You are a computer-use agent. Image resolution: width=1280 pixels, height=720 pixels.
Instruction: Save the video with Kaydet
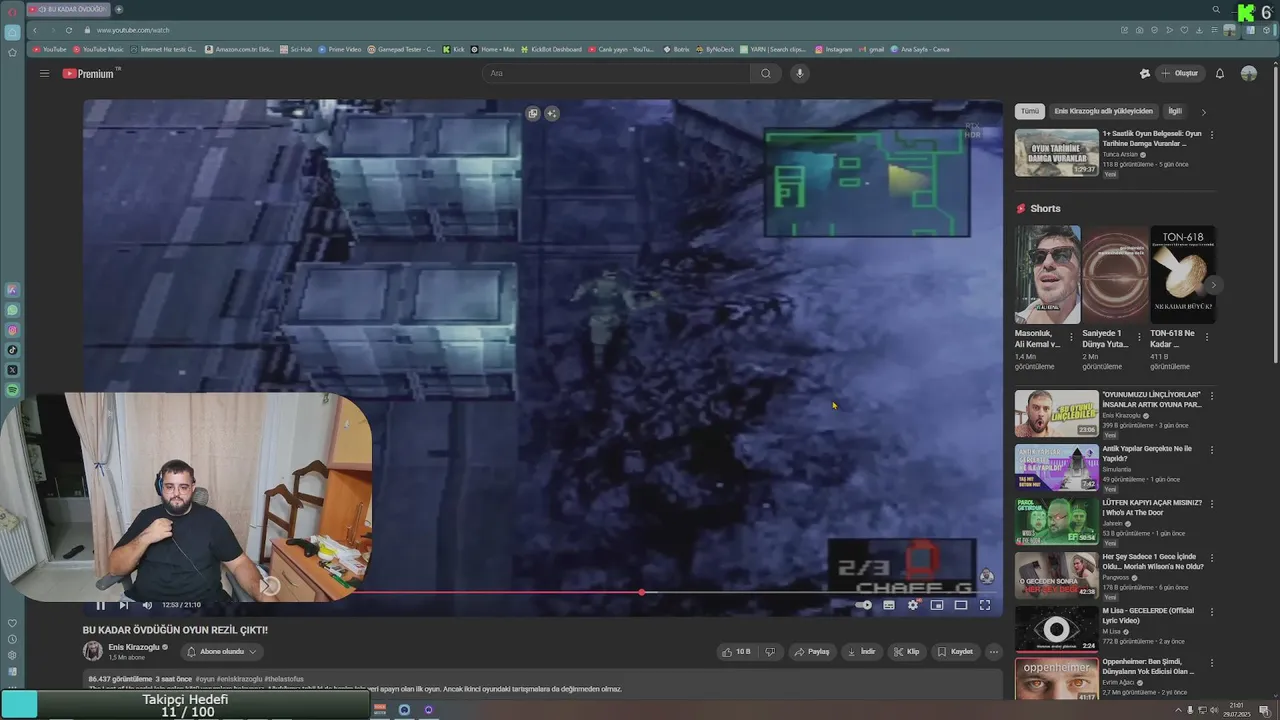(955, 652)
